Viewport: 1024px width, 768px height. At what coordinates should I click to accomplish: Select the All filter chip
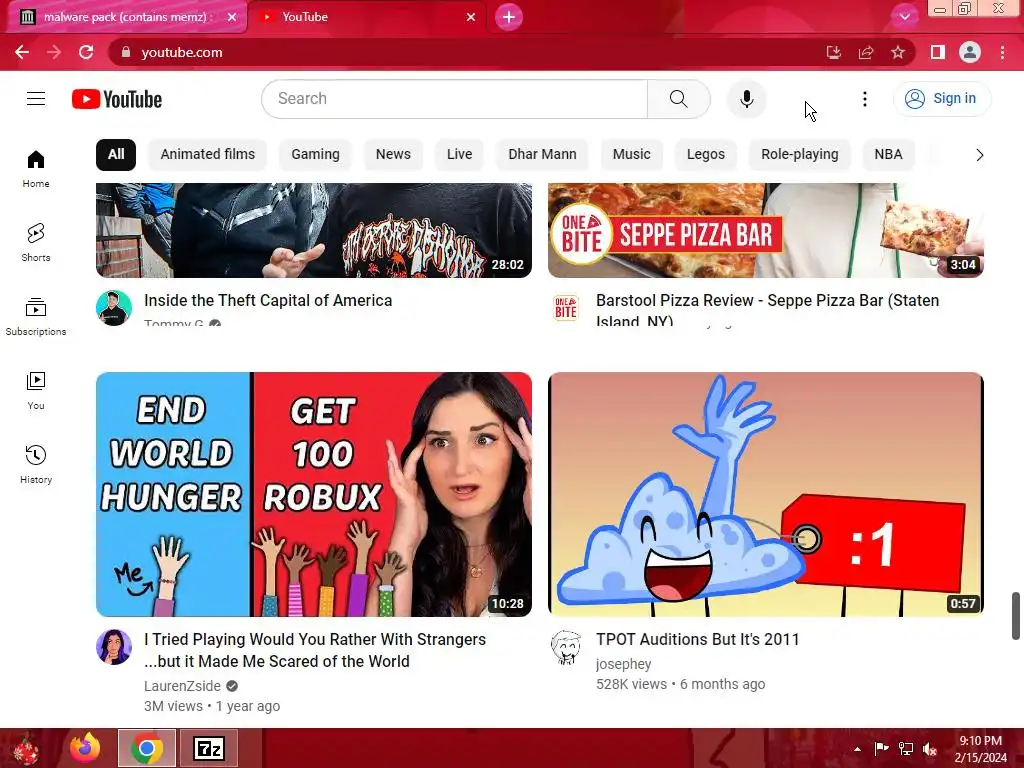tap(116, 155)
